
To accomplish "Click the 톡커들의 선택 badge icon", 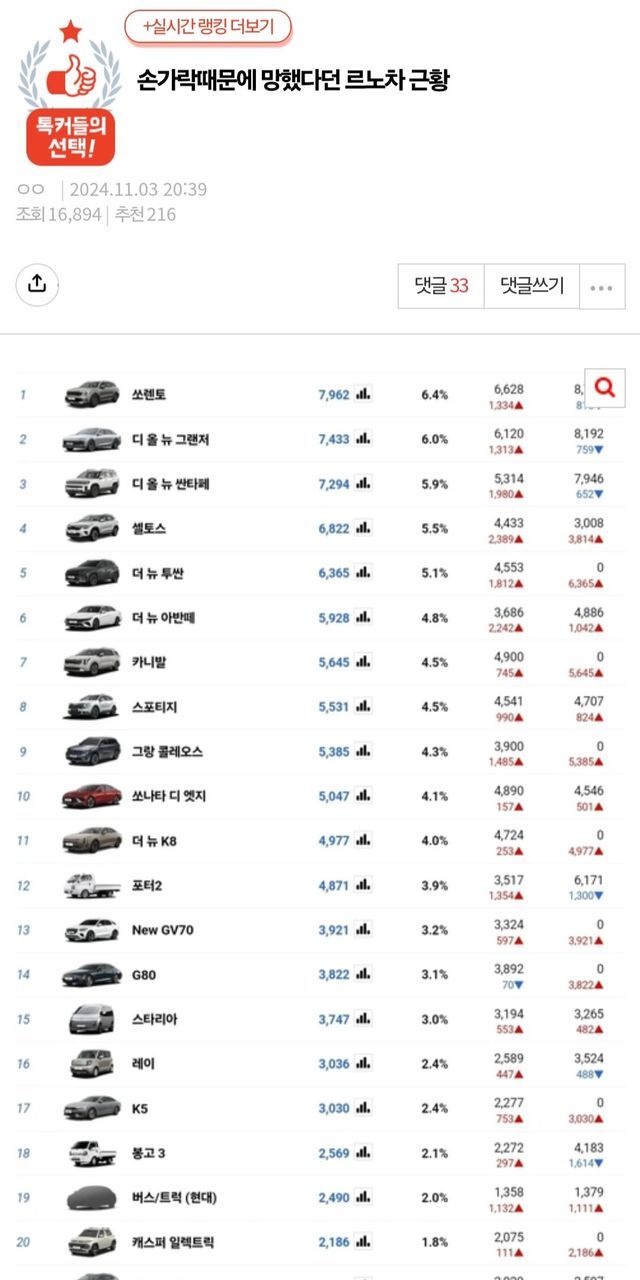I will pos(70,96).
